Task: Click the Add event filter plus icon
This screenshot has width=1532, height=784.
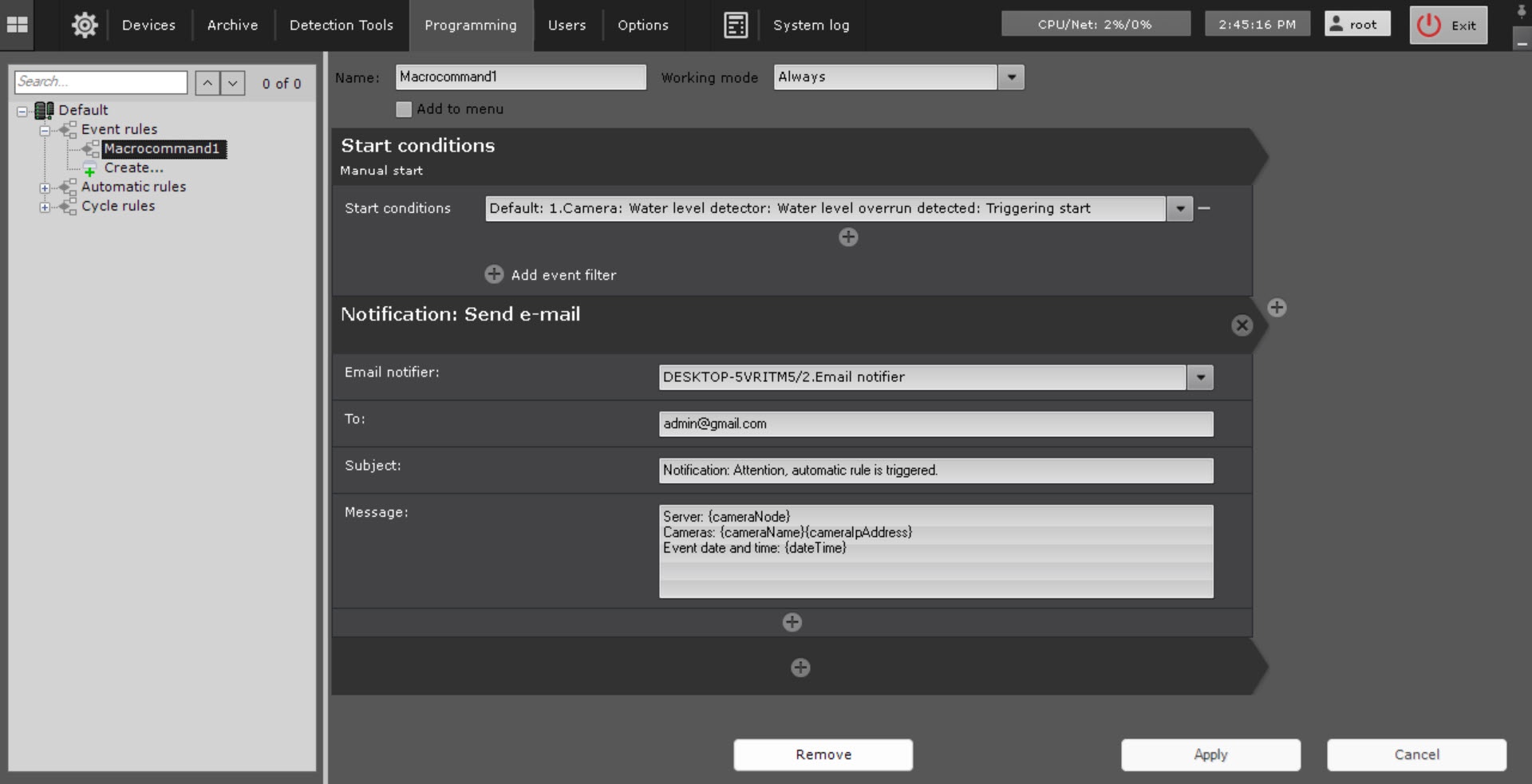Action: click(494, 274)
